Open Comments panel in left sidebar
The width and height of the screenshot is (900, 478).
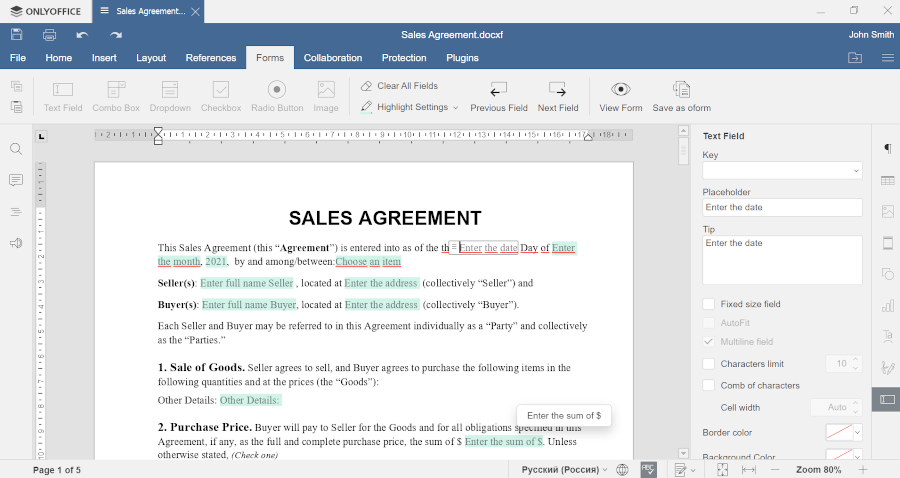(16, 180)
